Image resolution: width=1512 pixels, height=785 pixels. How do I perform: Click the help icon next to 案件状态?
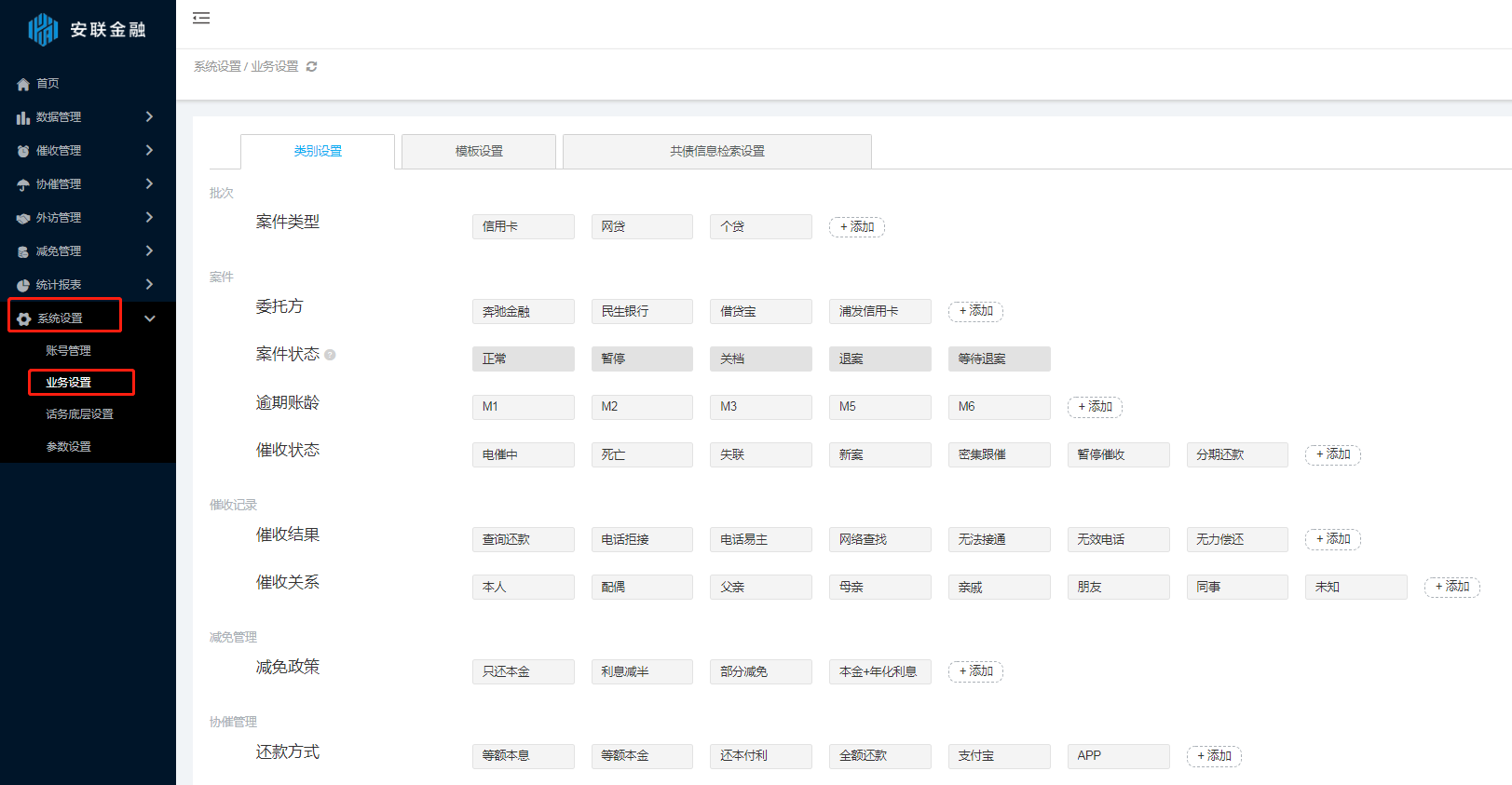[330, 355]
